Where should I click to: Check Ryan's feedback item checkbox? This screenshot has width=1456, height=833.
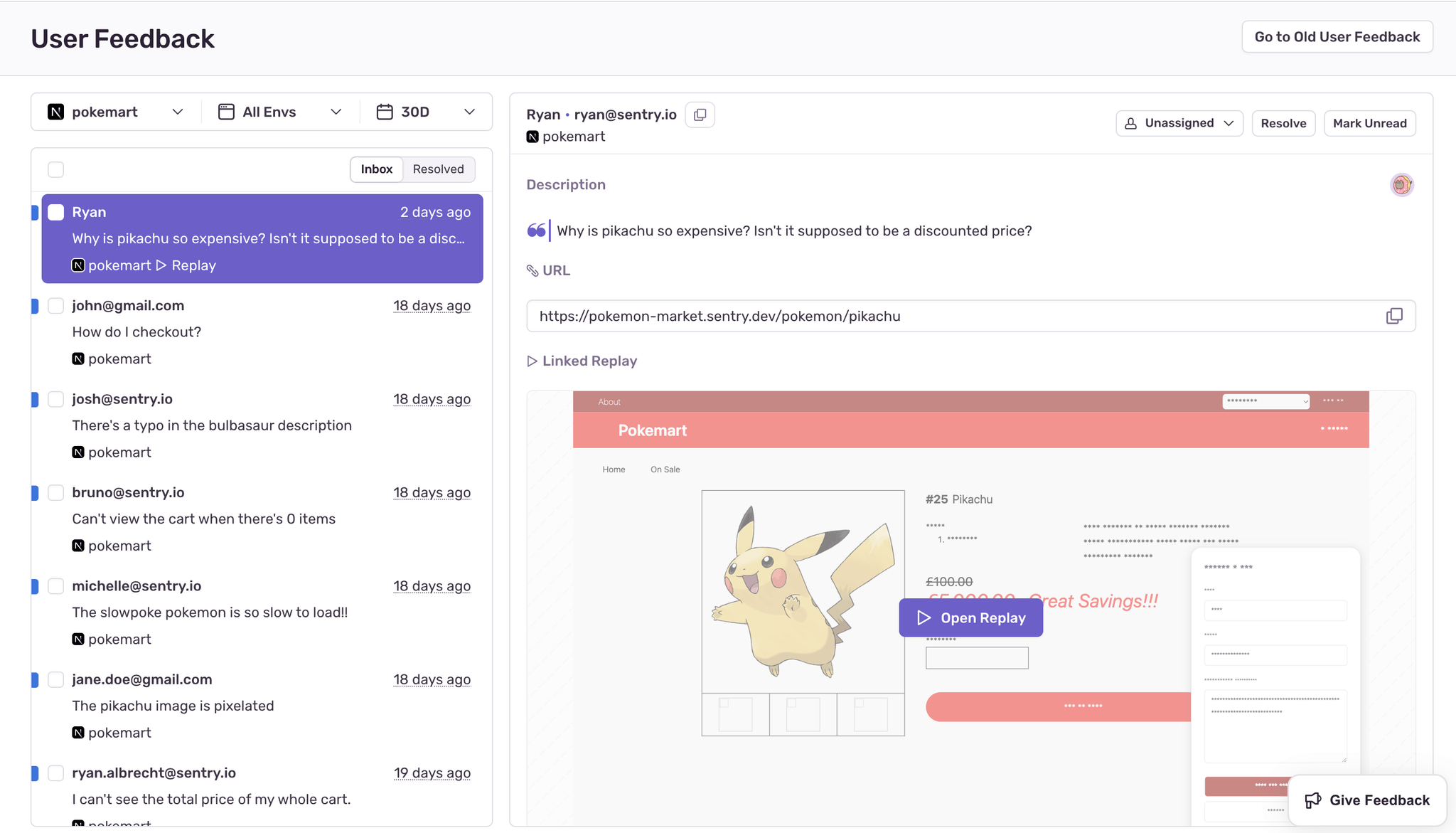pyautogui.click(x=55, y=211)
